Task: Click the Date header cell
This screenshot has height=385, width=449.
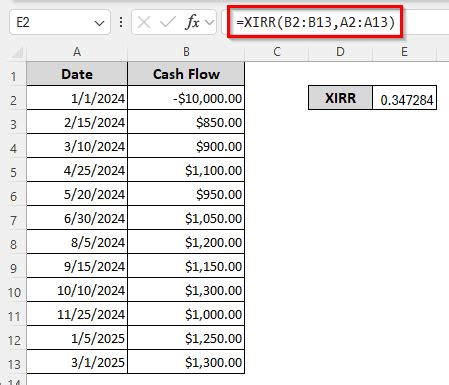Action: pyautogui.click(x=77, y=74)
